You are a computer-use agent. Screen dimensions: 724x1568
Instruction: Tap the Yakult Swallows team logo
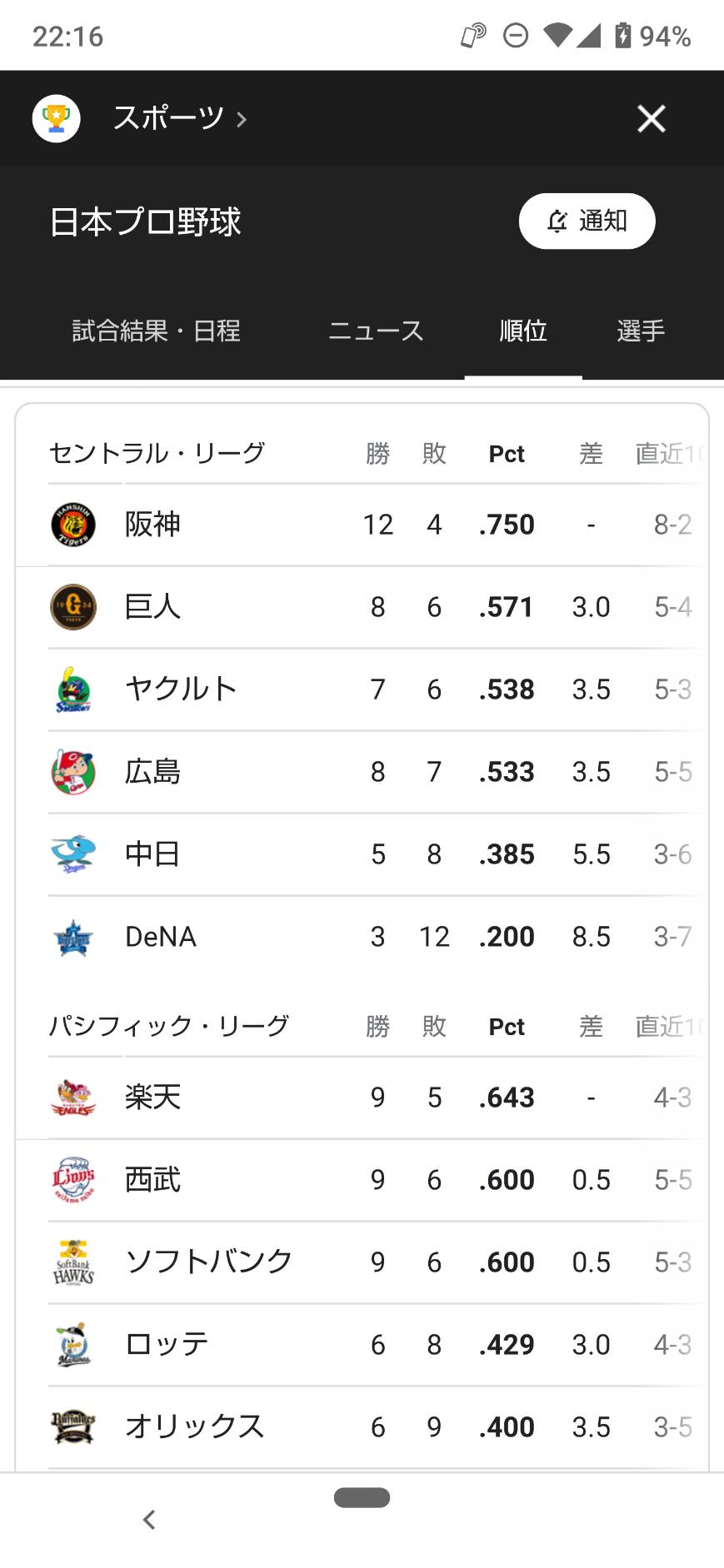pyautogui.click(x=73, y=689)
